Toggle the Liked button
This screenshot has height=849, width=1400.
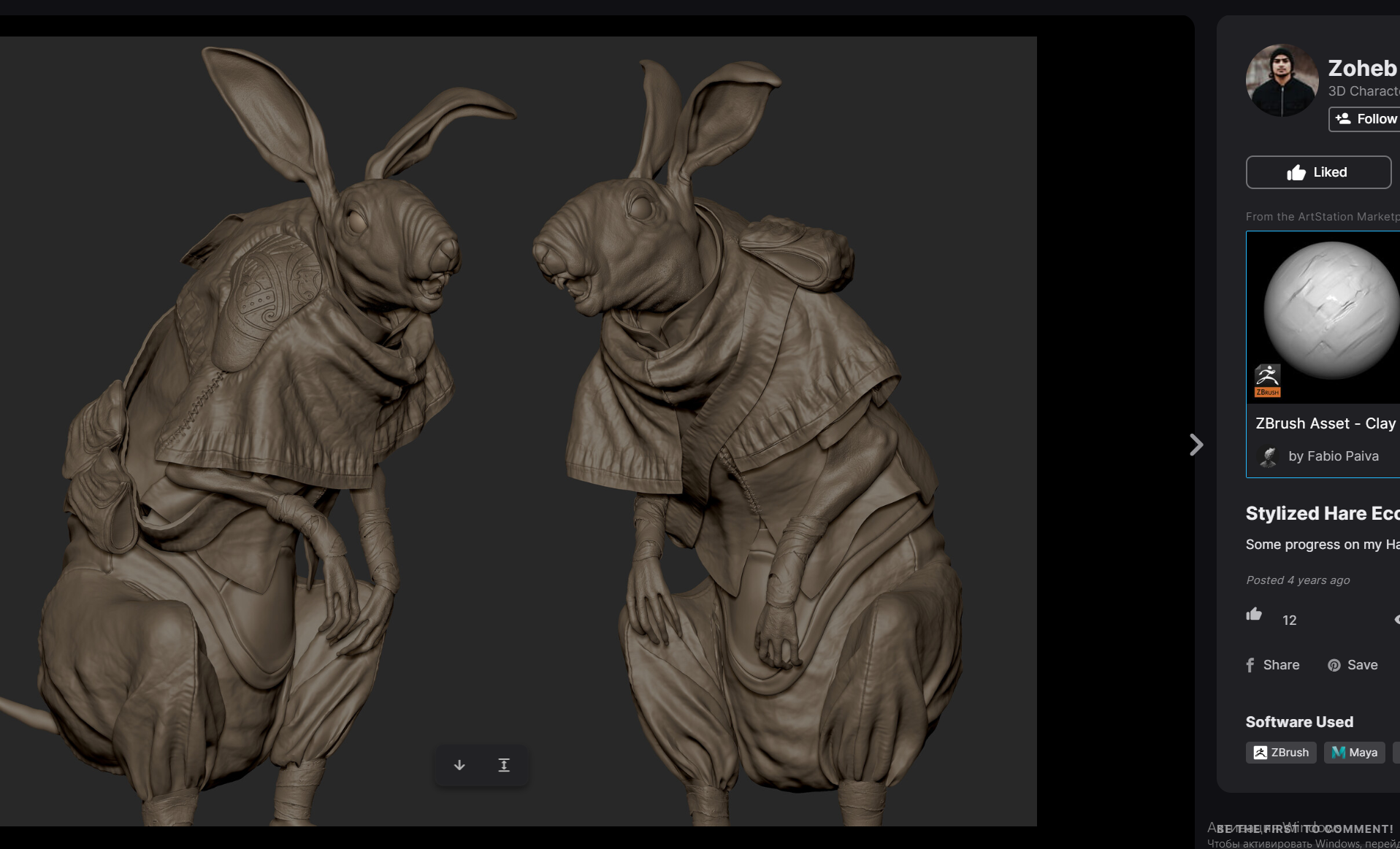(1318, 172)
